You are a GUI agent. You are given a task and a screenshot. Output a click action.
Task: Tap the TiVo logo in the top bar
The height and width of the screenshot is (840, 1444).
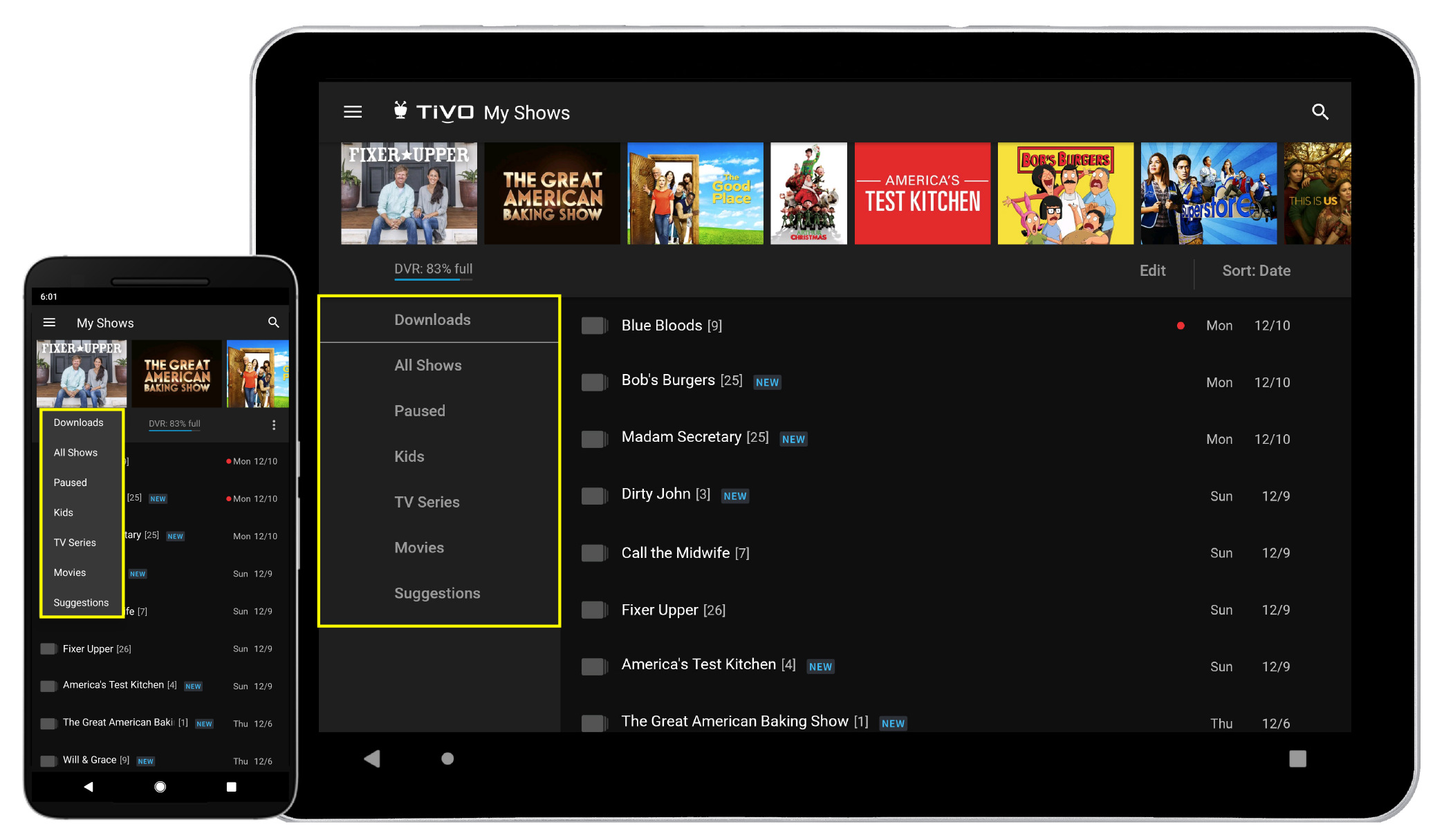[x=434, y=112]
